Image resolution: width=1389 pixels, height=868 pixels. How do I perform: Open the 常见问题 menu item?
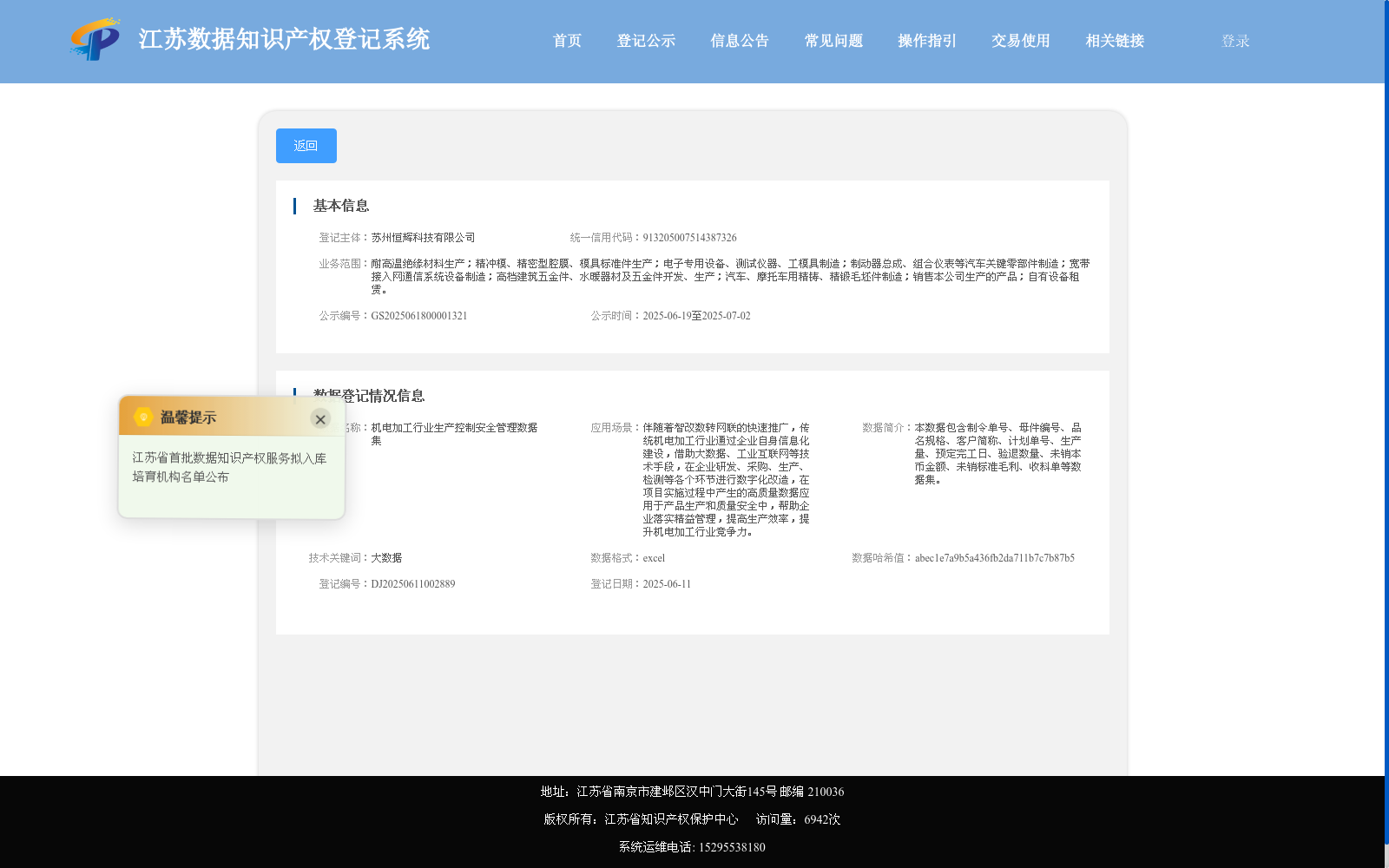pyautogui.click(x=833, y=41)
